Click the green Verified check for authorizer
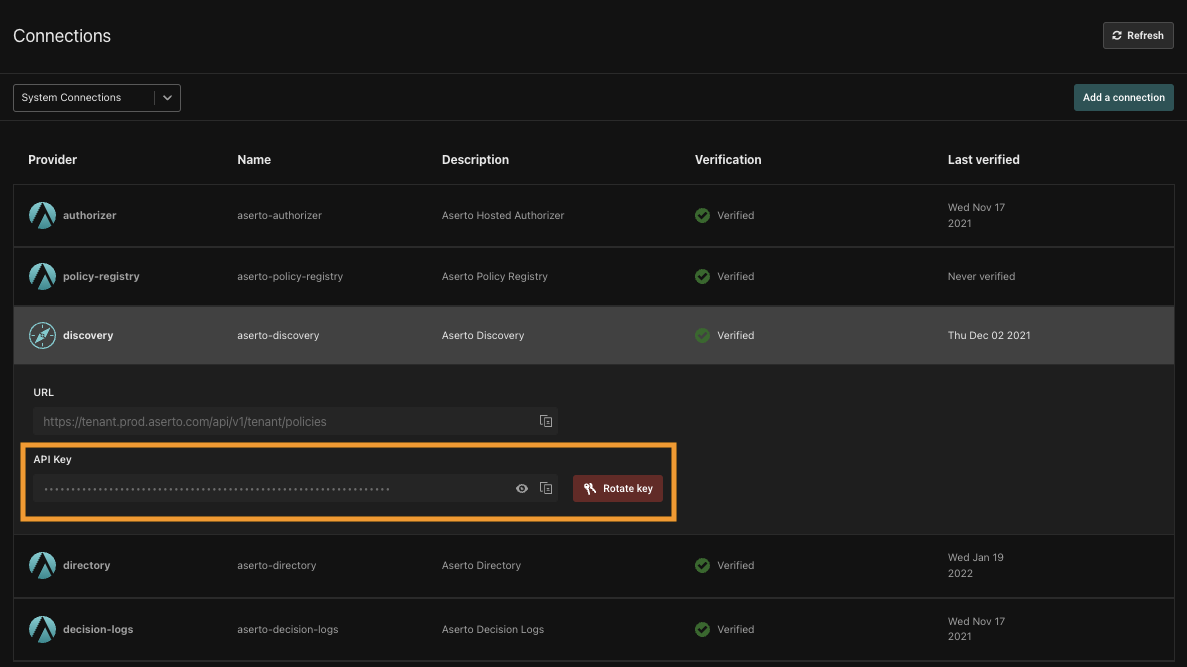This screenshot has height=667, width=1187. point(703,215)
